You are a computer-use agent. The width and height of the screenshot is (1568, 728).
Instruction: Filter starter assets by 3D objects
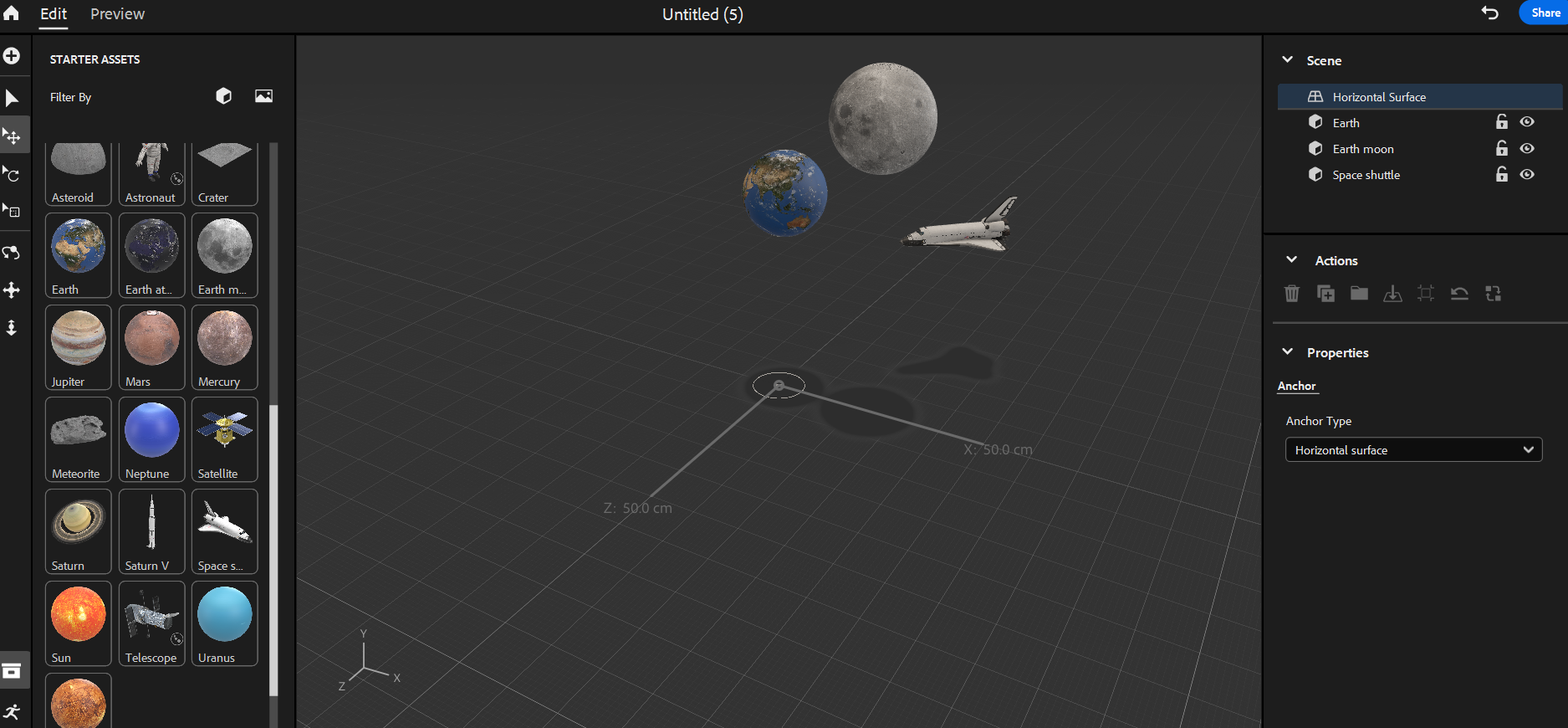pyautogui.click(x=223, y=96)
